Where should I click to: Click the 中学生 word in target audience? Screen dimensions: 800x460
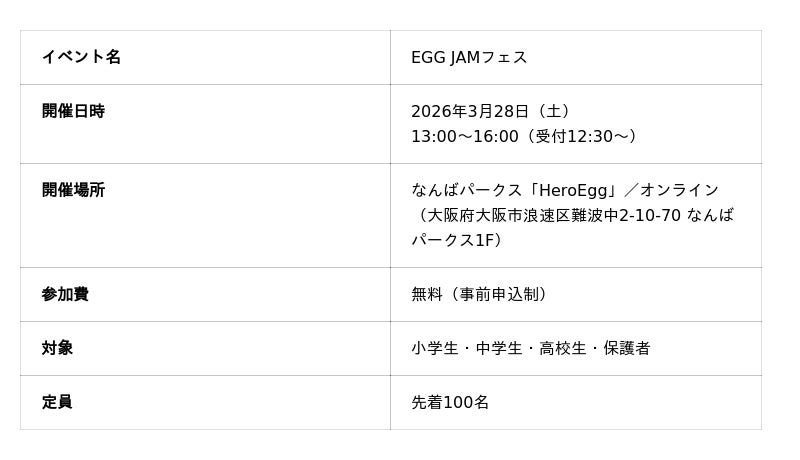click(x=499, y=348)
